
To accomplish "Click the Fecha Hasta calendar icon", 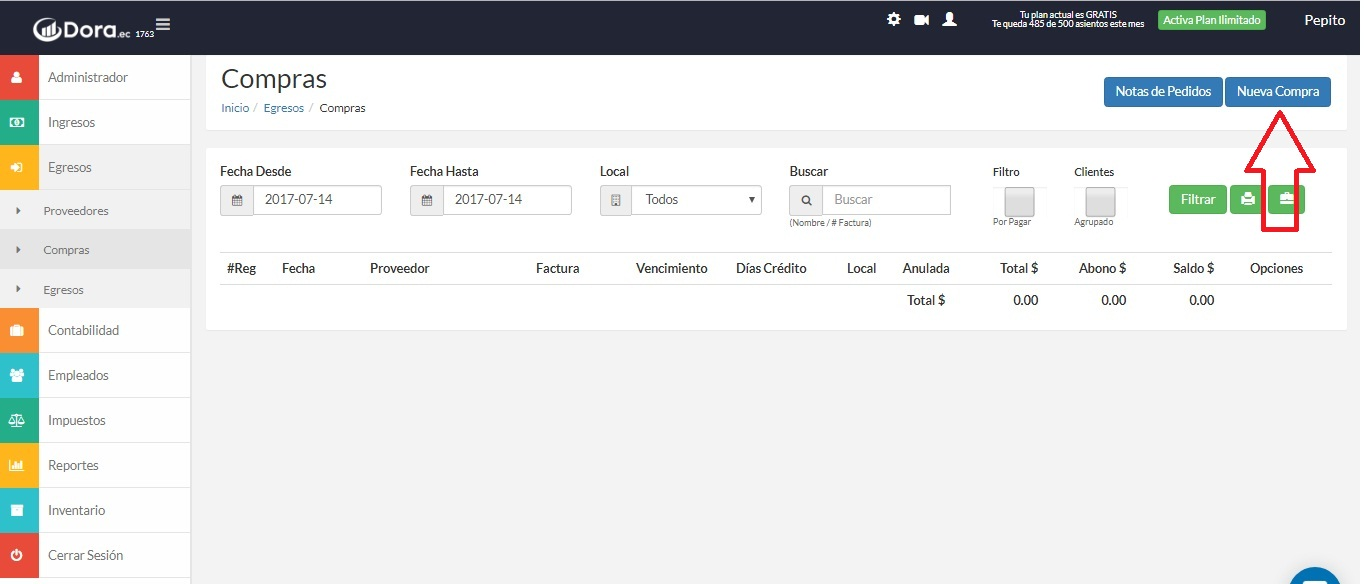I will [427, 200].
